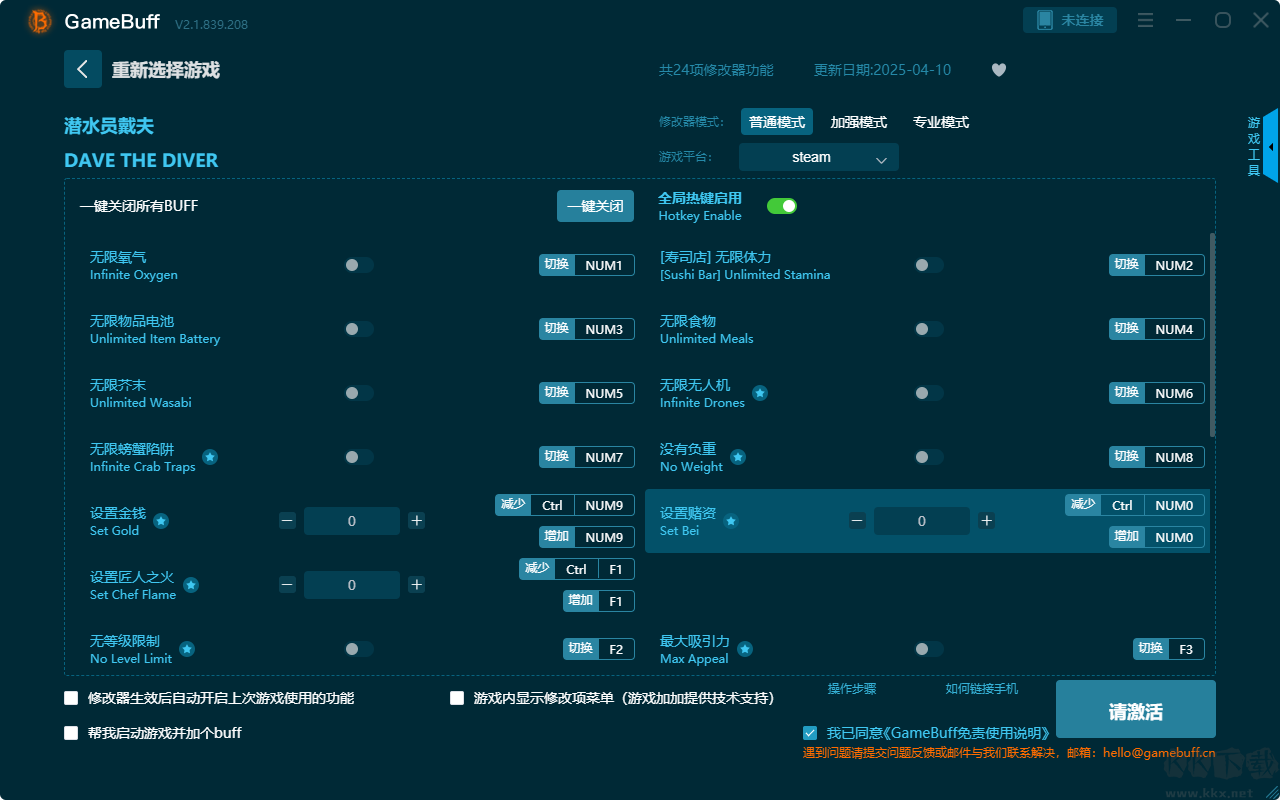Enable Infinite Crab Traps toggle
Image resolution: width=1280 pixels, height=800 pixels.
(x=359, y=457)
